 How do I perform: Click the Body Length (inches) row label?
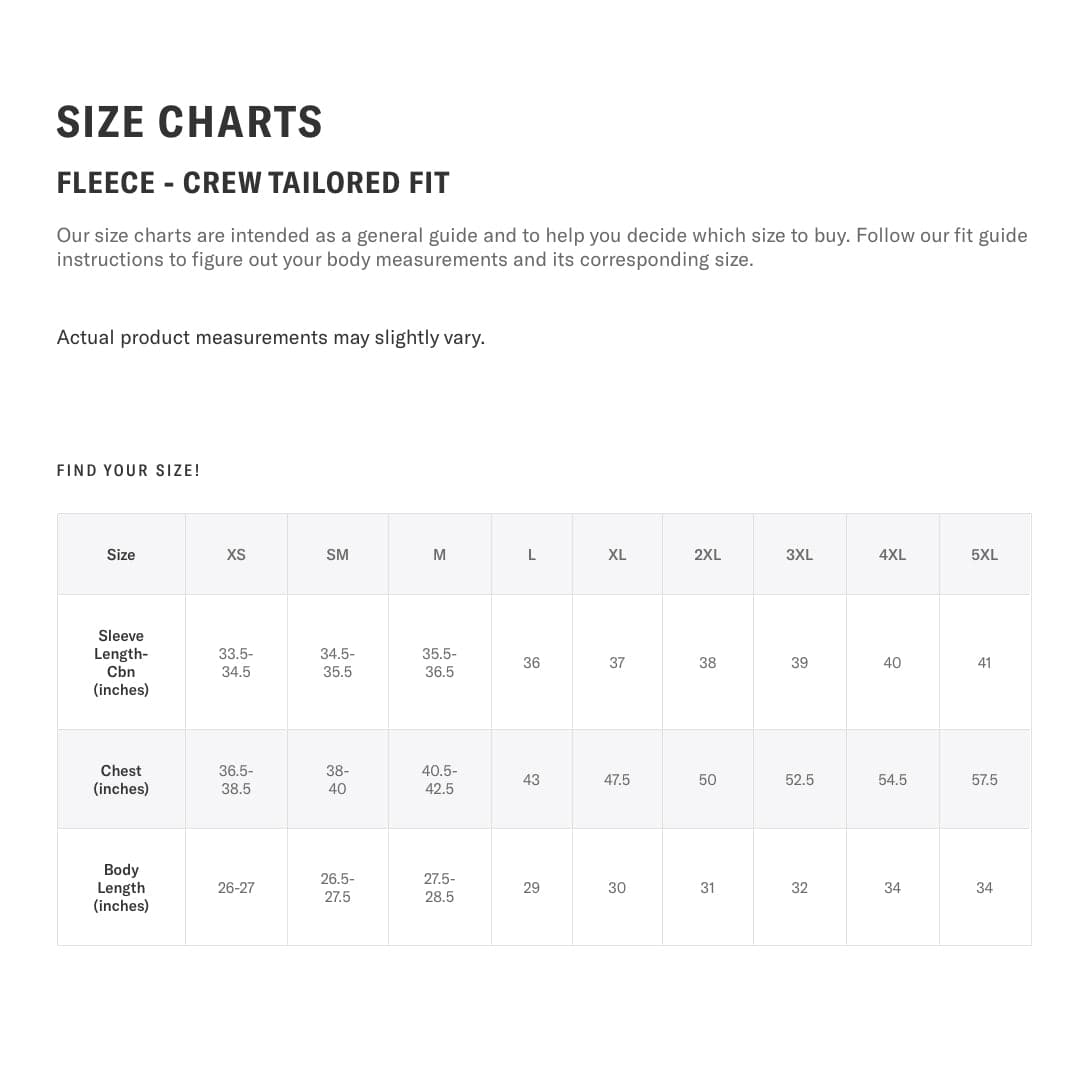tap(121, 887)
